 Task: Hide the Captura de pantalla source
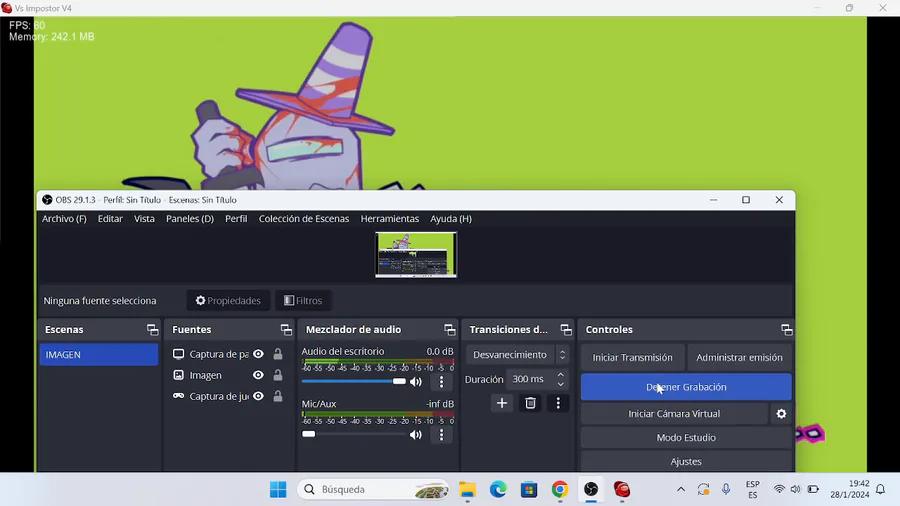(x=258, y=354)
